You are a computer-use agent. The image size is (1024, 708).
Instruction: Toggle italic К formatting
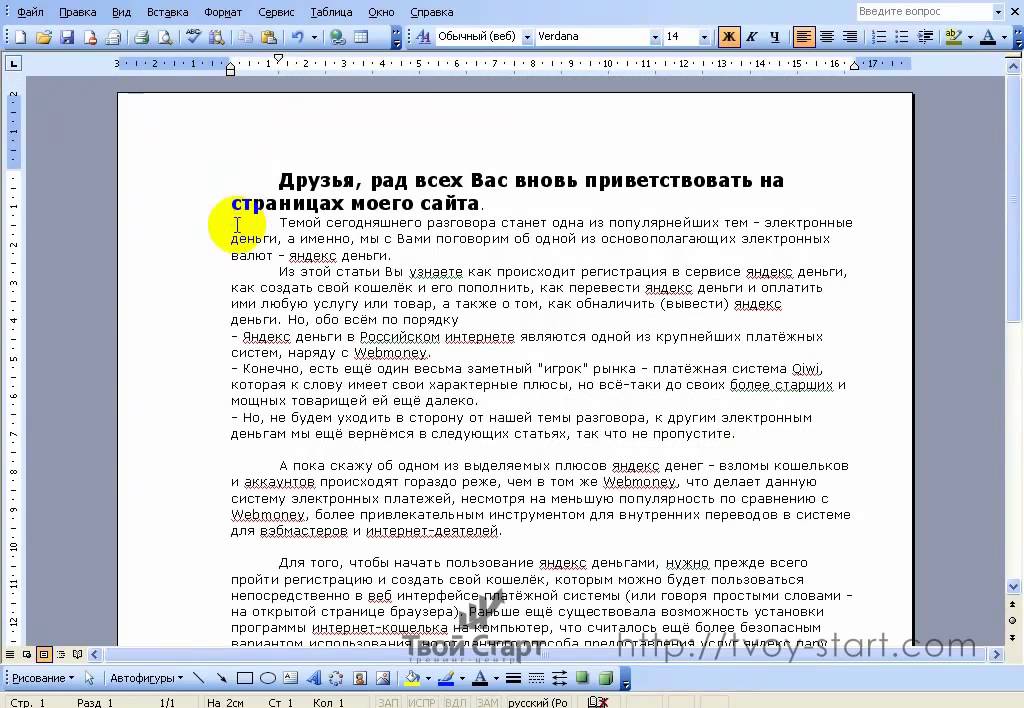pyautogui.click(x=752, y=37)
